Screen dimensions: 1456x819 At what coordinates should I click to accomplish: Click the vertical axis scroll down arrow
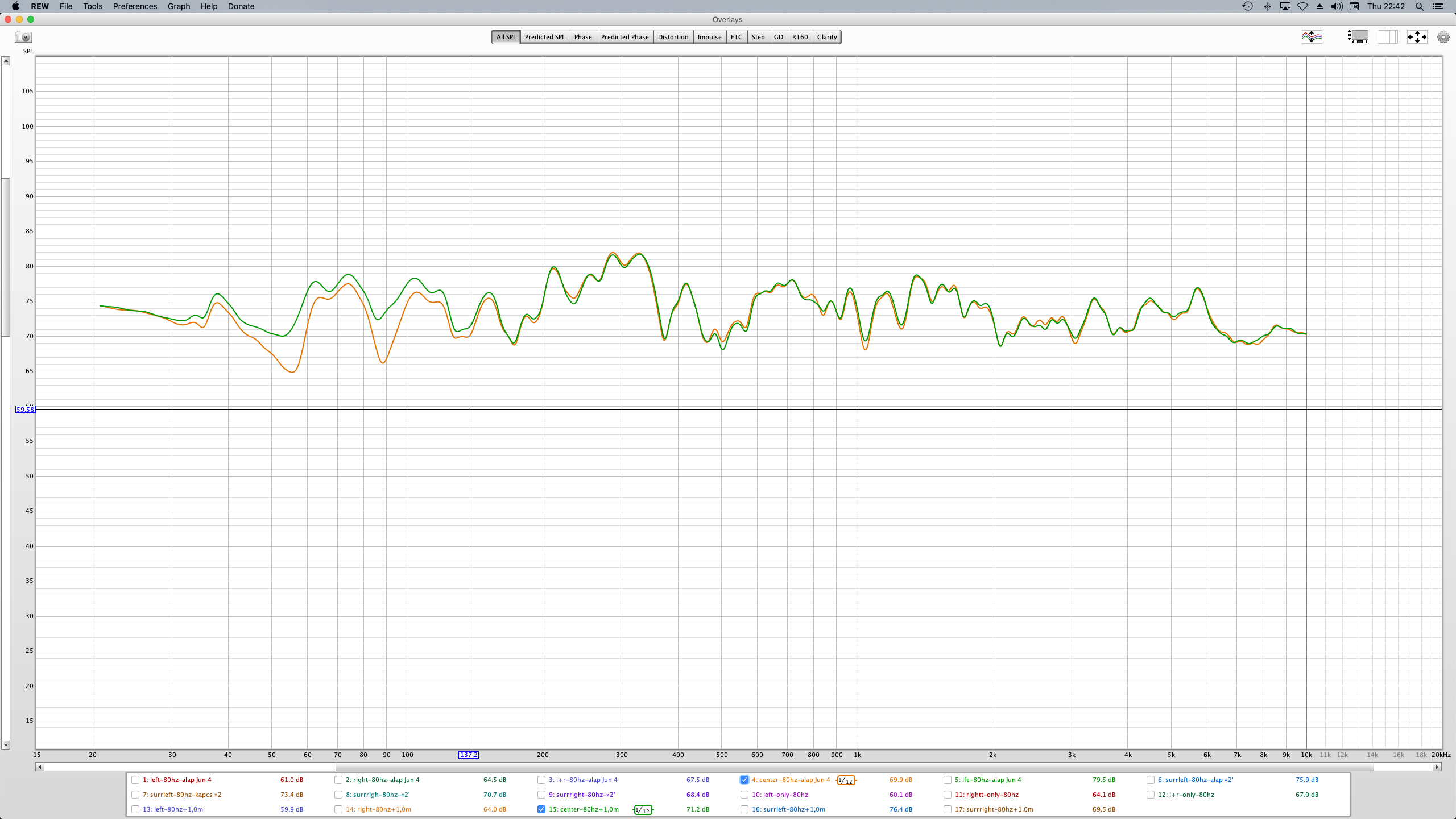6,744
